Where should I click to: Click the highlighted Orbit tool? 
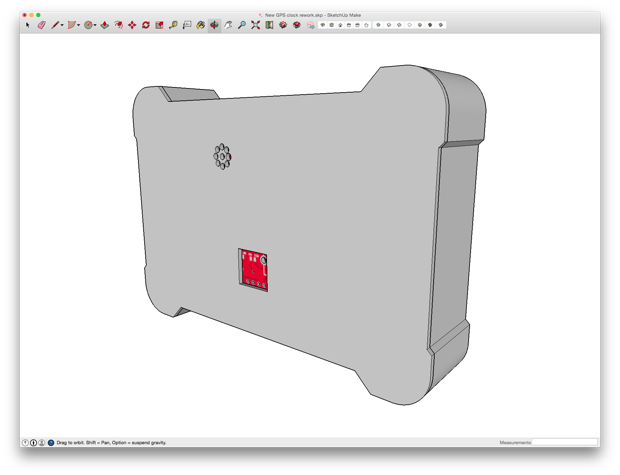click(214, 25)
